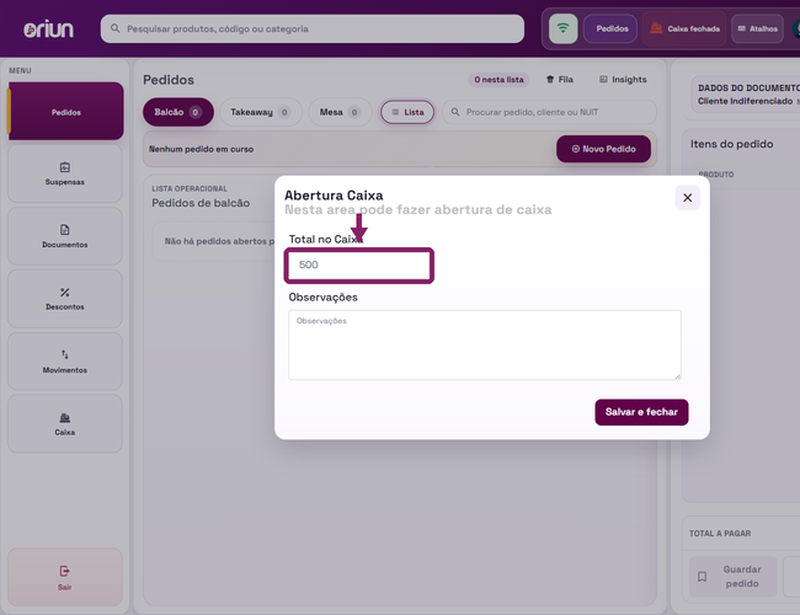The width and height of the screenshot is (800, 615).
Task: Open the Descontos percent icon
Action: 65,292
